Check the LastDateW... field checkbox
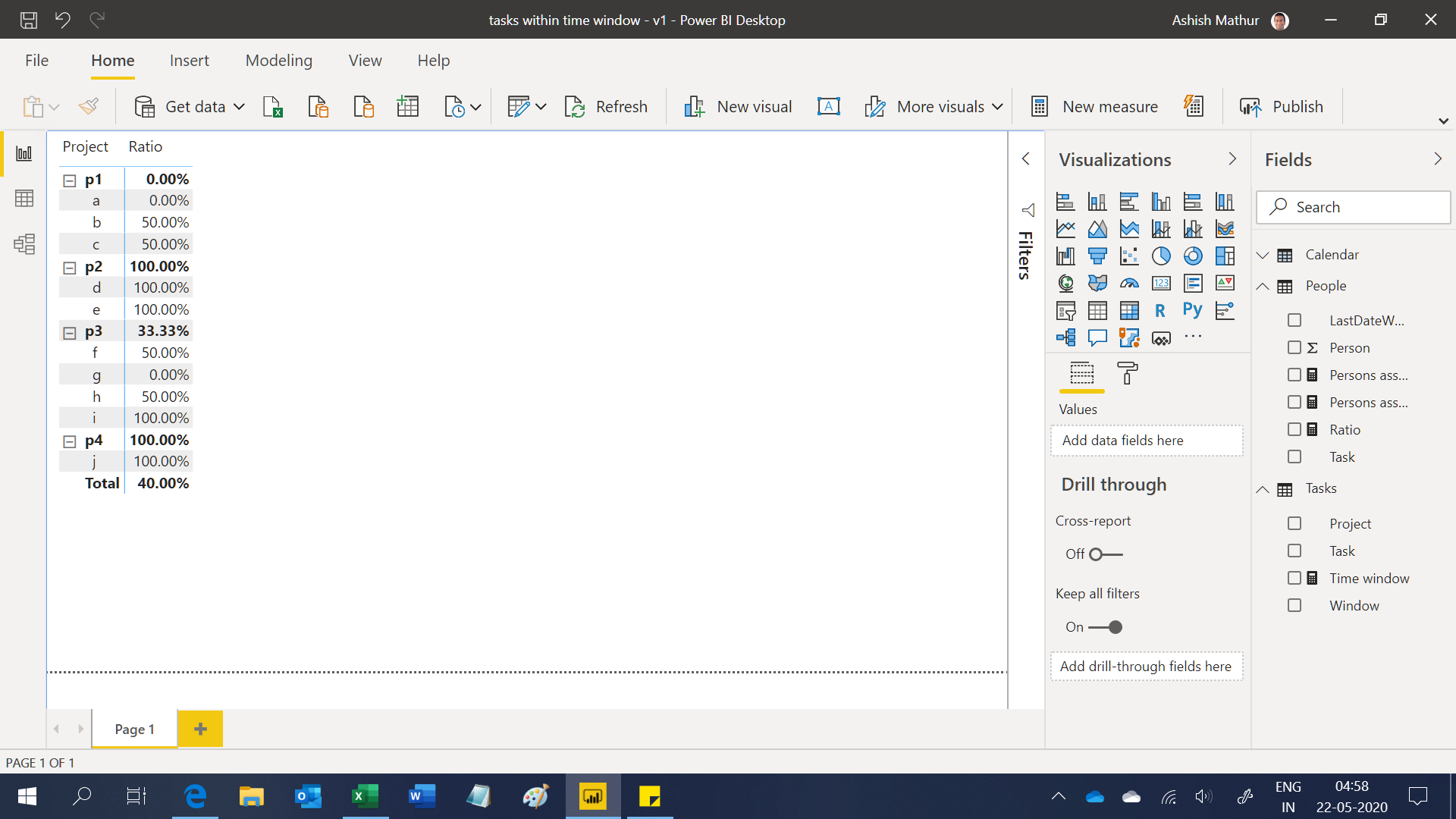This screenshot has height=819, width=1456. tap(1294, 321)
